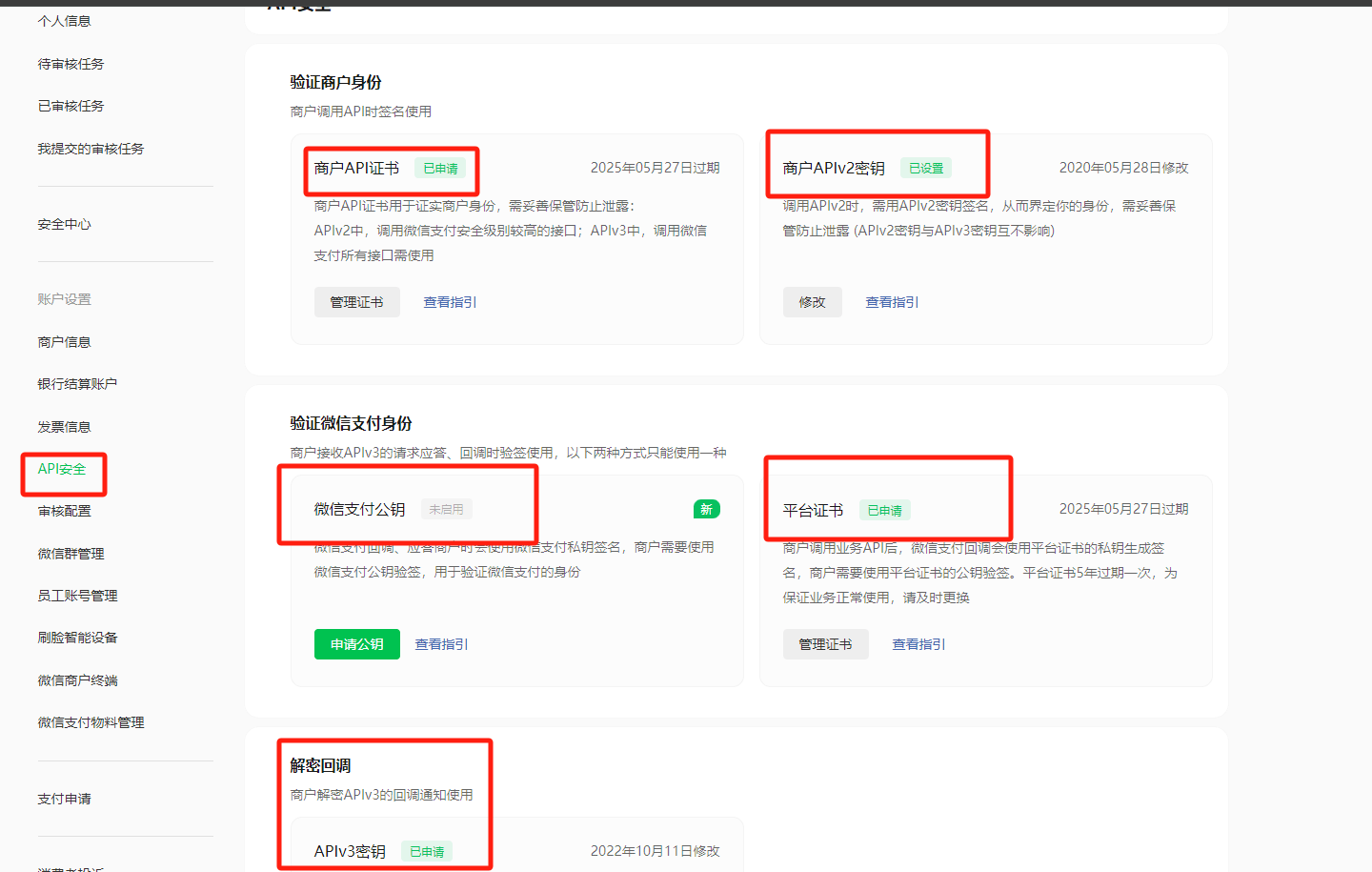The height and width of the screenshot is (872, 1372).
Task: Open 查看指引 link in 商户APIv2密钥 card
Action: 892,302
